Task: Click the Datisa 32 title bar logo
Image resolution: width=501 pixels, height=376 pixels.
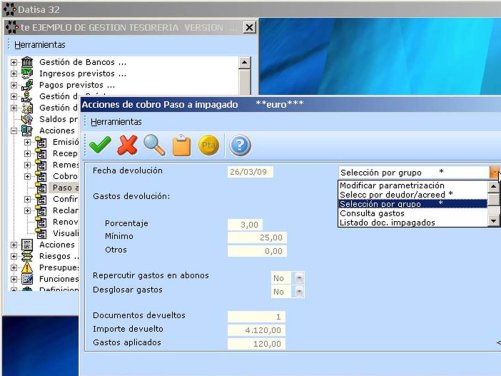Action: click(x=9, y=9)
